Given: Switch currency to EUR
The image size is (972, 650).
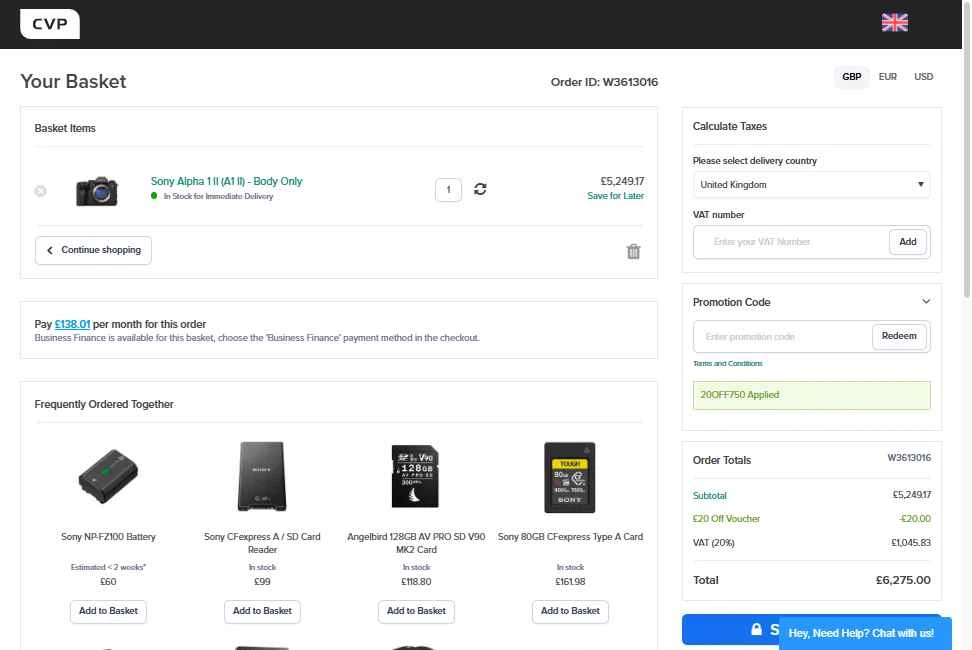Looking at the screenshot, I should [887, 77].
